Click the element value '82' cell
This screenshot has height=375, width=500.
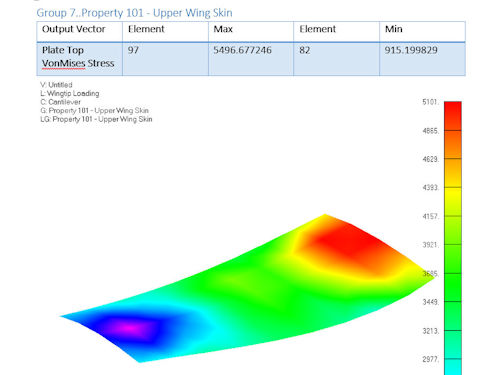pyautogui.click(x=337, y=59)
